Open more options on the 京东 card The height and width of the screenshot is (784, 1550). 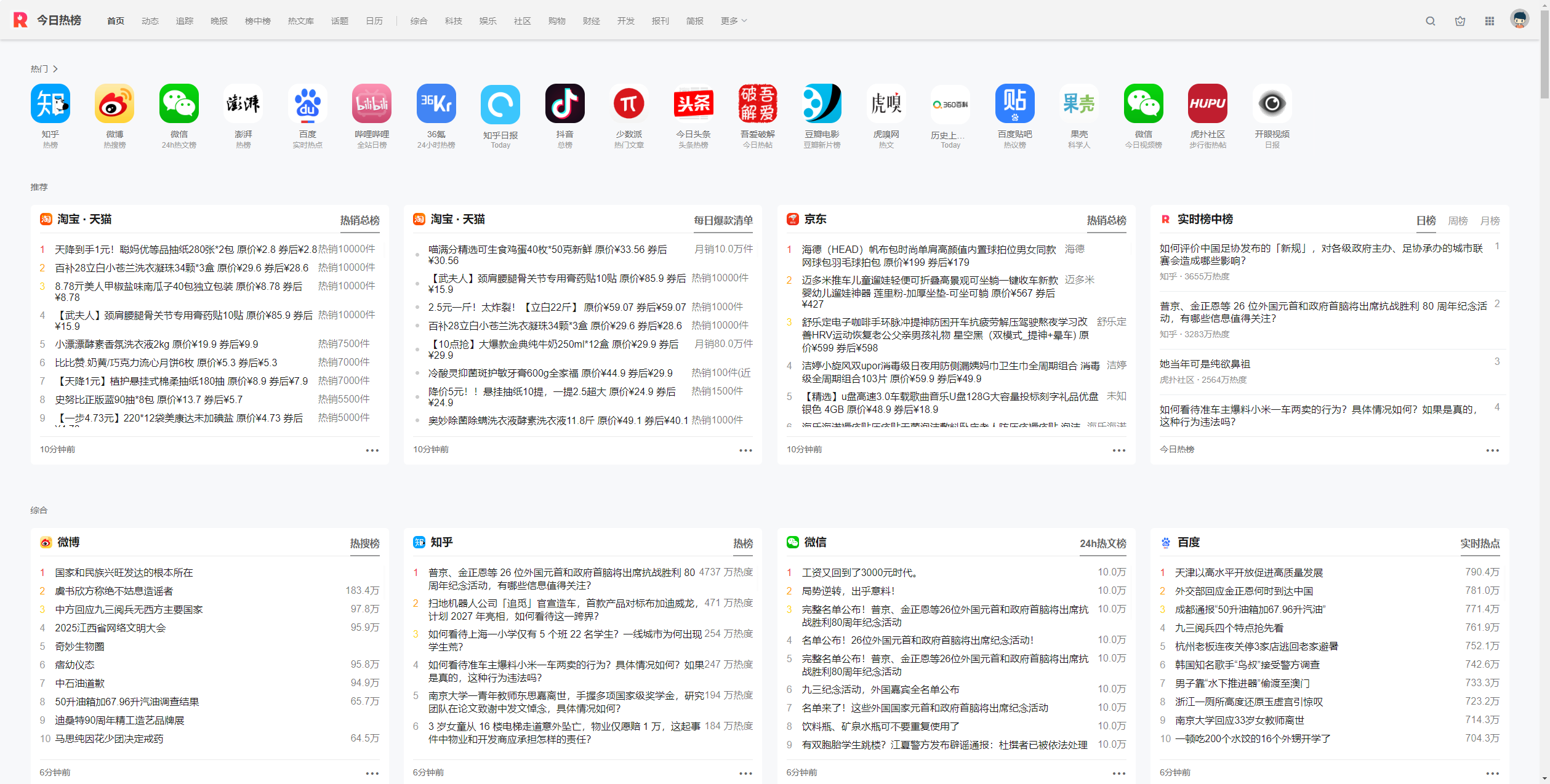point(1118,450)
